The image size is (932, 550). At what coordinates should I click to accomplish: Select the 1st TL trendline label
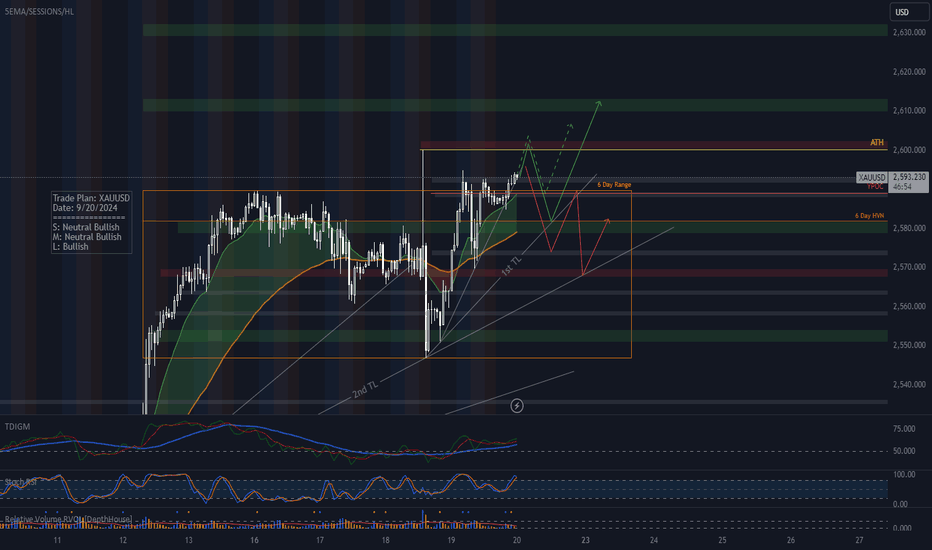click(x=511, y=266)
